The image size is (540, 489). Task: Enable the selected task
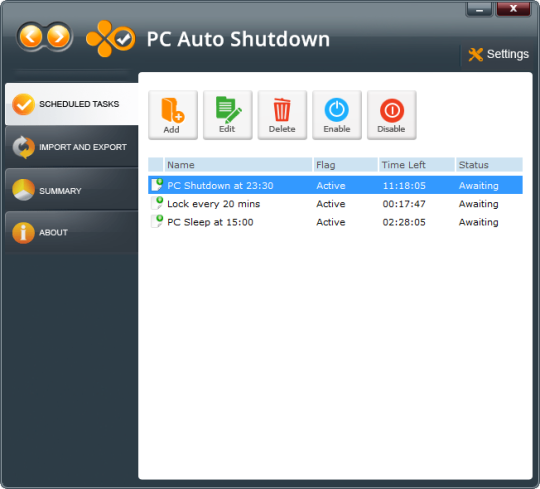pyautogui.click(x=337, y=115)
